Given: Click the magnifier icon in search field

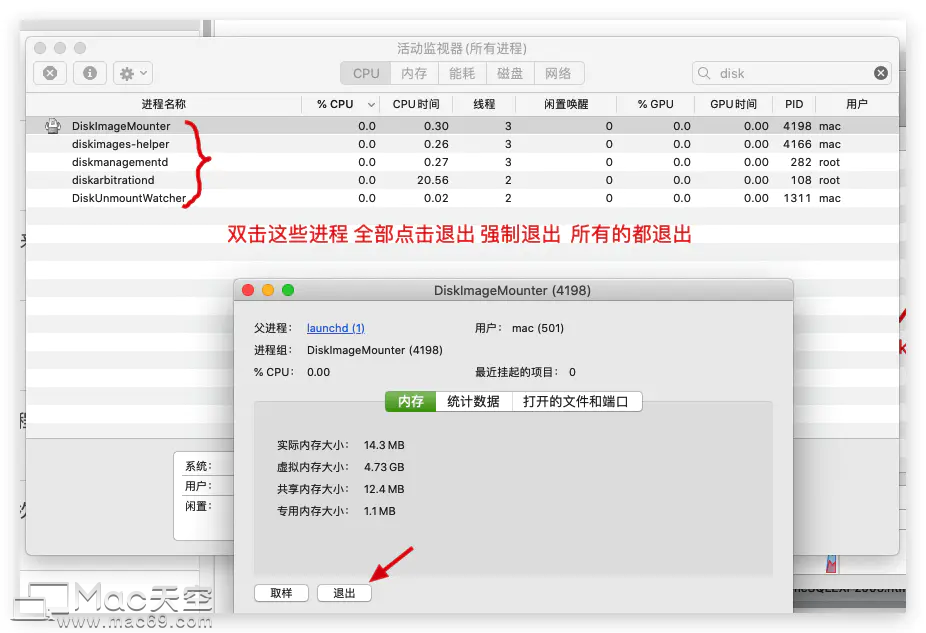Looking at the screenshot, I should pos(704,73).
